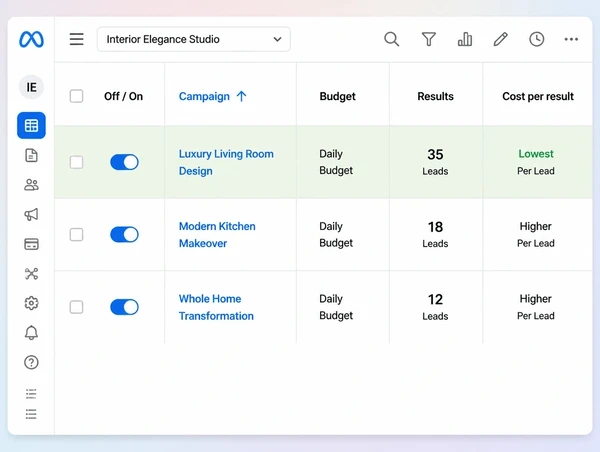Click the lowest list icon in sidebar
Image resolution: width=600 pixels, height=452 pixels.
coord(31,414)
